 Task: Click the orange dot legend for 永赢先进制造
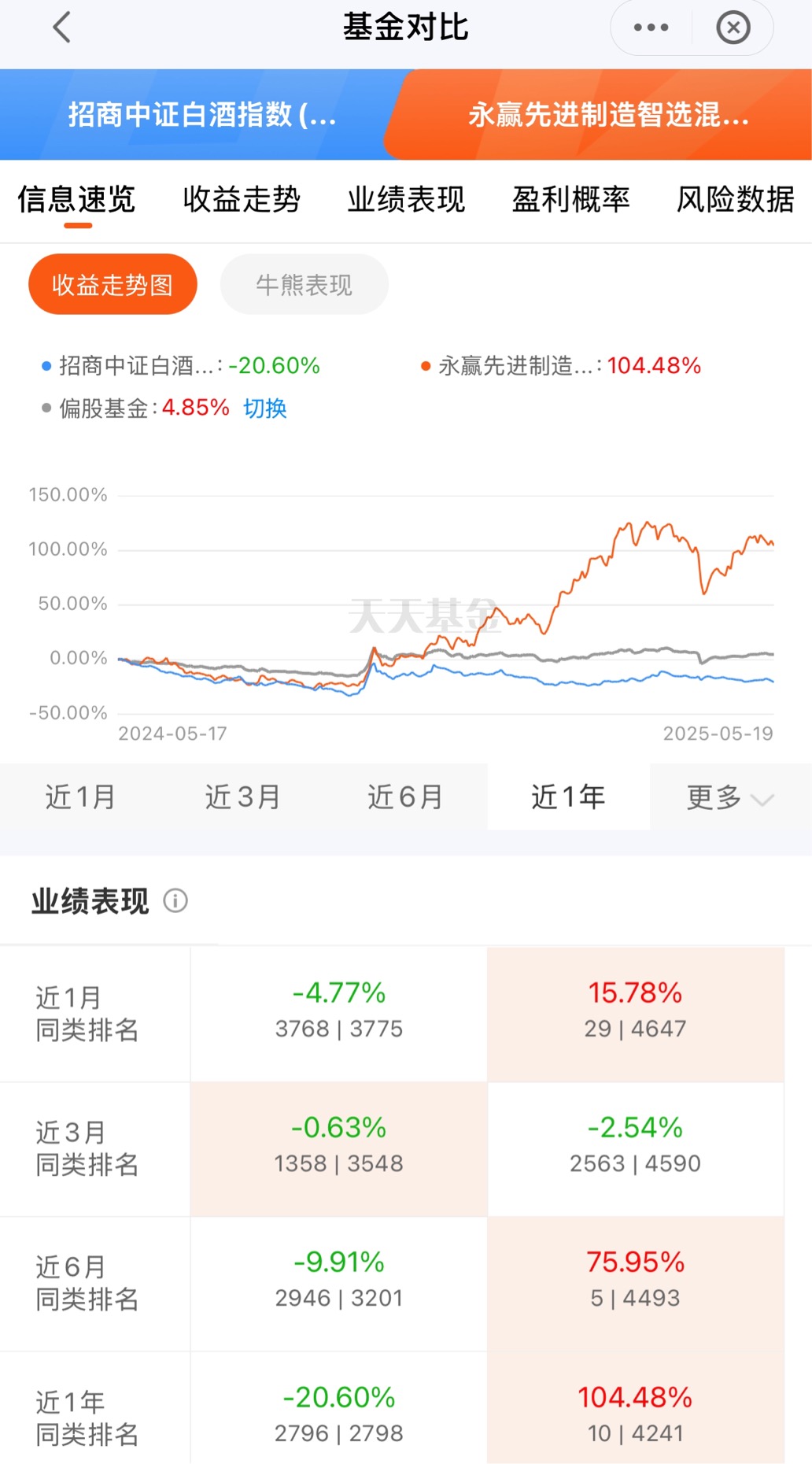[426, 366]
